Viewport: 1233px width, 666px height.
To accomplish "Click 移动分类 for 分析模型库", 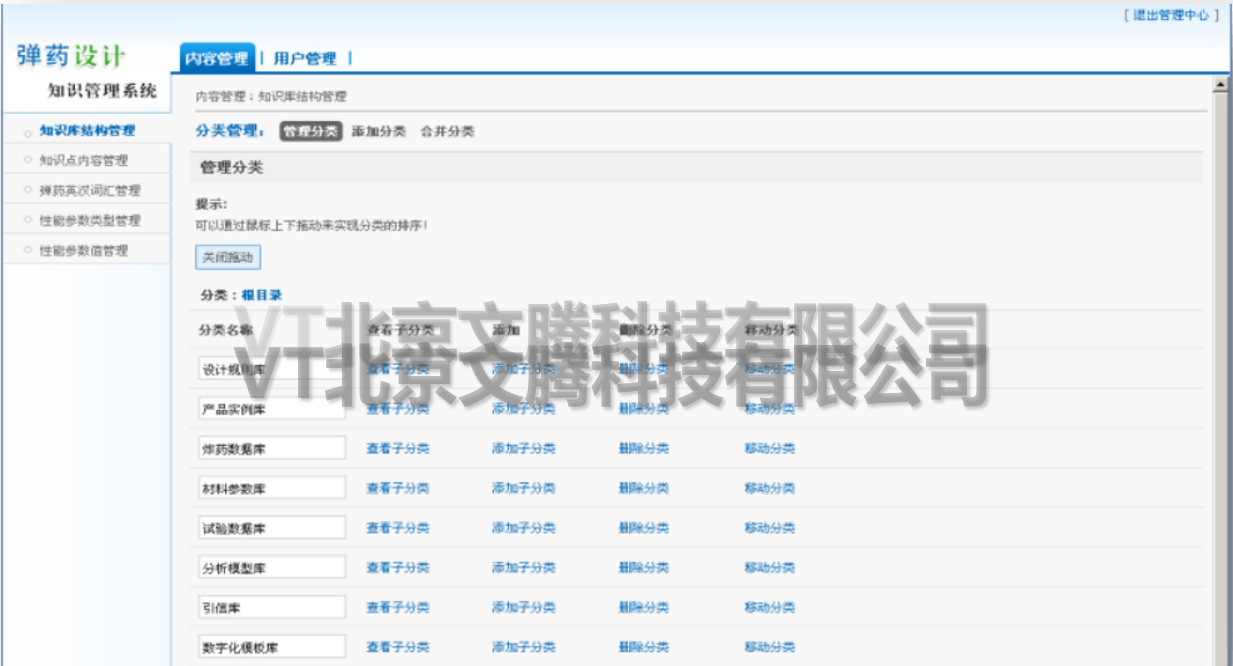I will pyautogui.click(x=770, y=568).
